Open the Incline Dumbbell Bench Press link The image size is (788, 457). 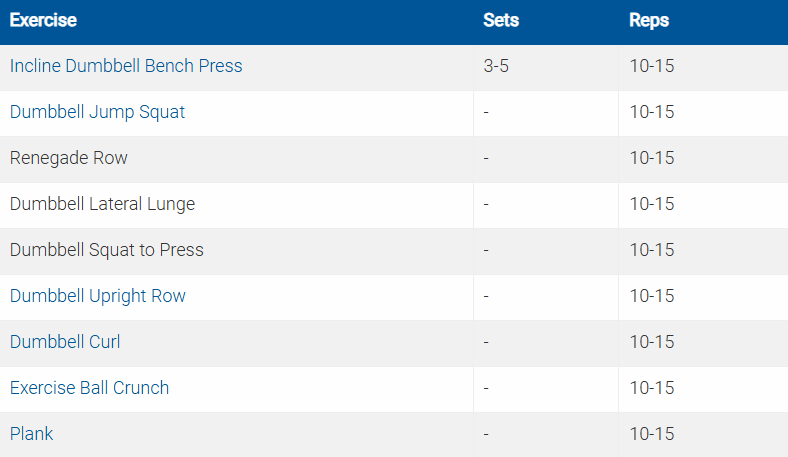pyautogui.click(x=126, y=66)
